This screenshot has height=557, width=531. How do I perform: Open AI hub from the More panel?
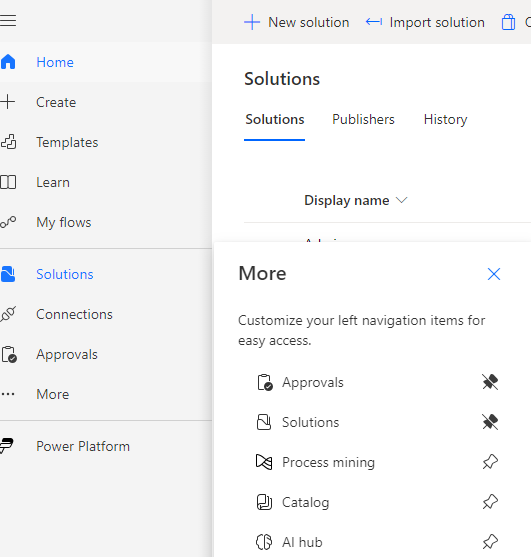[302, 542]
